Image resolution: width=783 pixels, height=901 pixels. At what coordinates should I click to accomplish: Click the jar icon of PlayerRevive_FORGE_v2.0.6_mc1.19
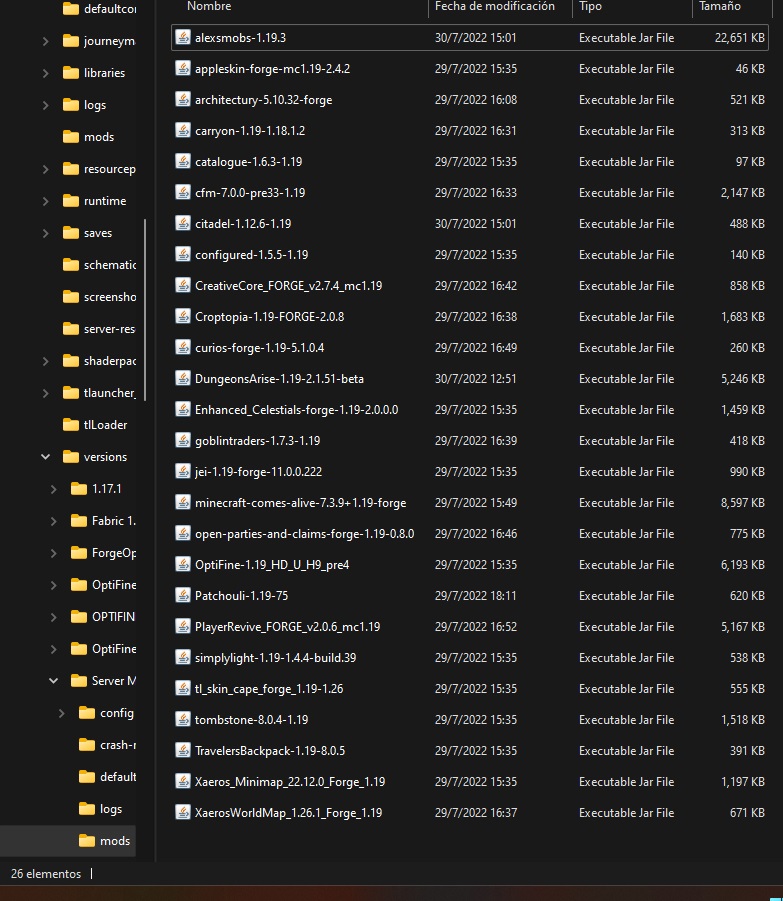[x=183, y=627]
